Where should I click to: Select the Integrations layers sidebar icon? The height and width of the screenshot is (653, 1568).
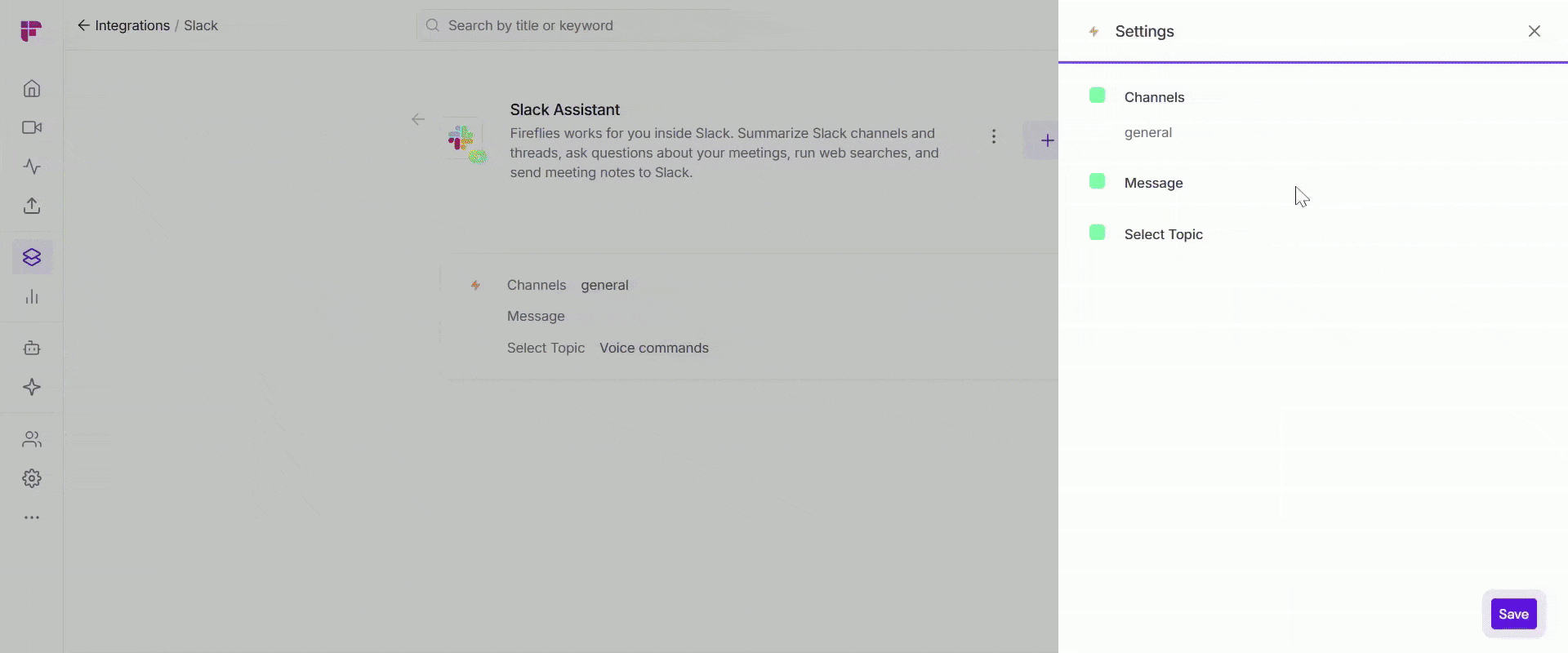click(x=32, y=258)
